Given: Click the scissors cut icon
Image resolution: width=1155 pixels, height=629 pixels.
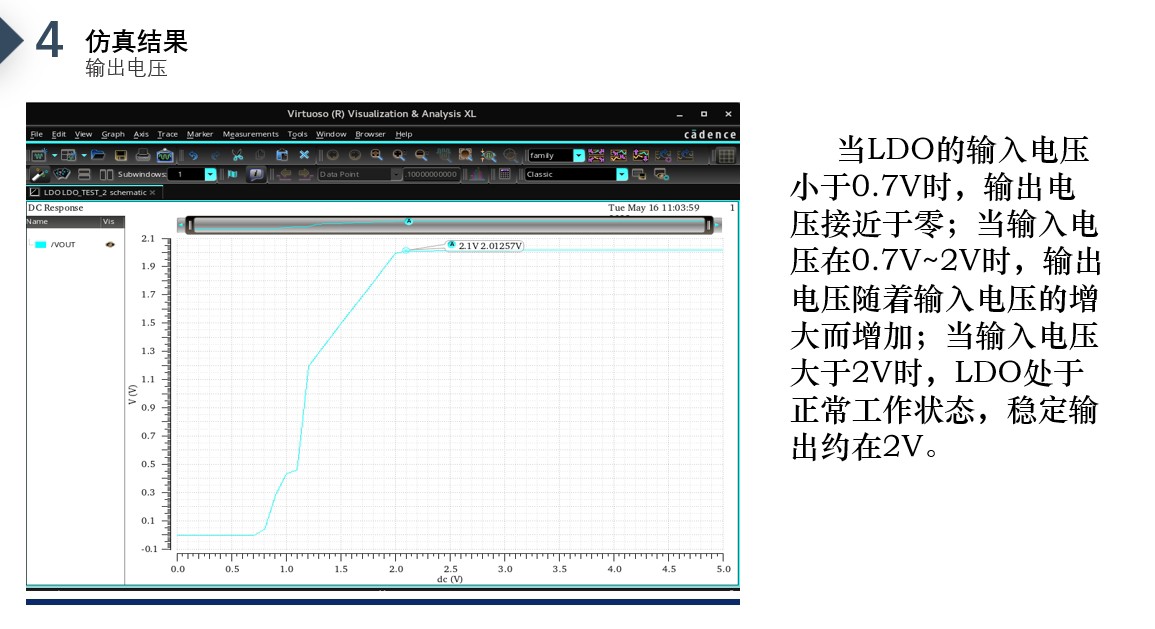Looking at the screenshot, I should click(237, 155).
